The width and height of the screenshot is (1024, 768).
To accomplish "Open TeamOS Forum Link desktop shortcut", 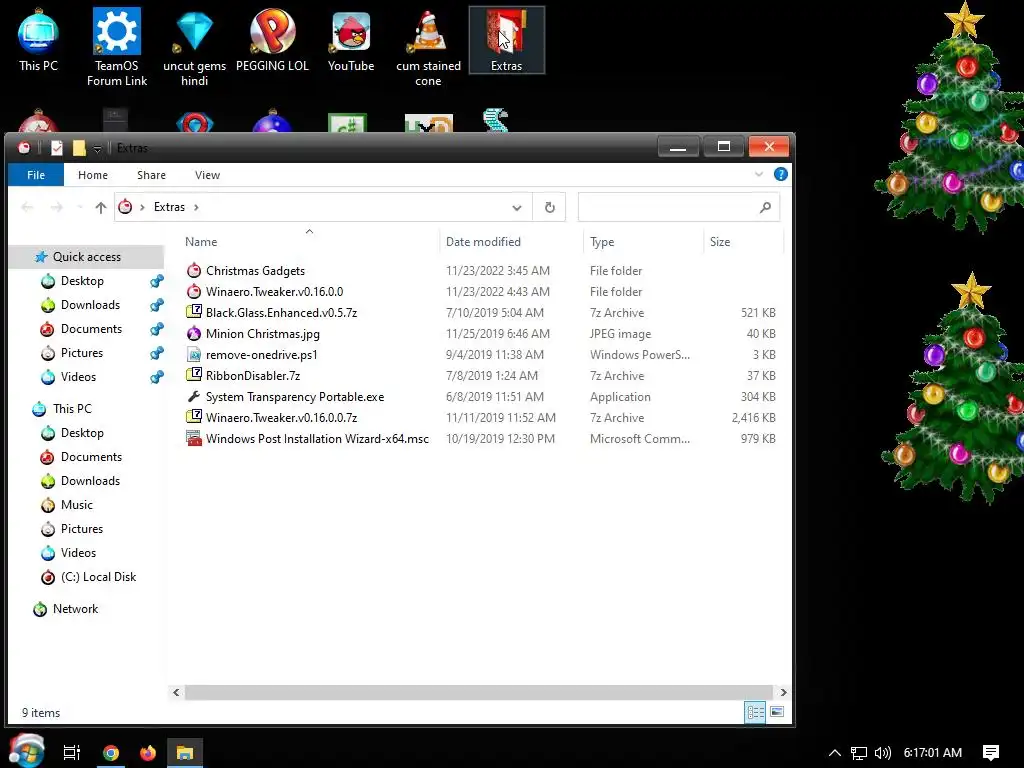I will pos(117,47).
